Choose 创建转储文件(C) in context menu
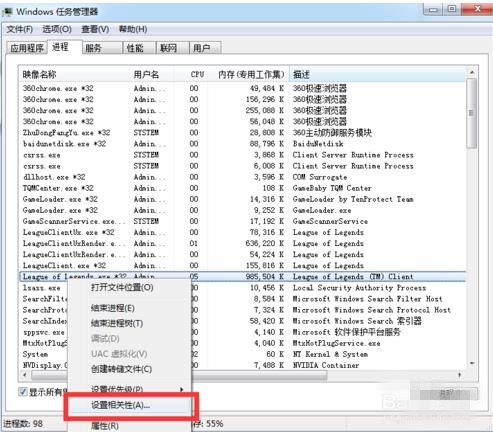The image size is (493, 432). pyautogui.click(x=121, y=369)
